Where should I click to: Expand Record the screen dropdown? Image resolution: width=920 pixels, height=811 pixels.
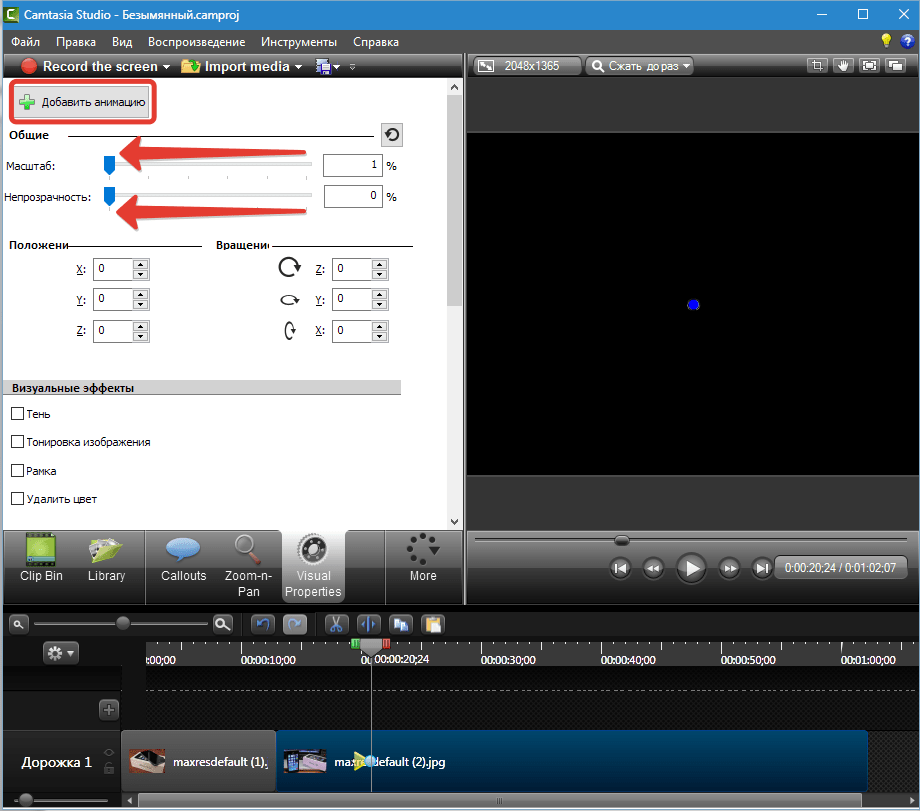point(166,67)
